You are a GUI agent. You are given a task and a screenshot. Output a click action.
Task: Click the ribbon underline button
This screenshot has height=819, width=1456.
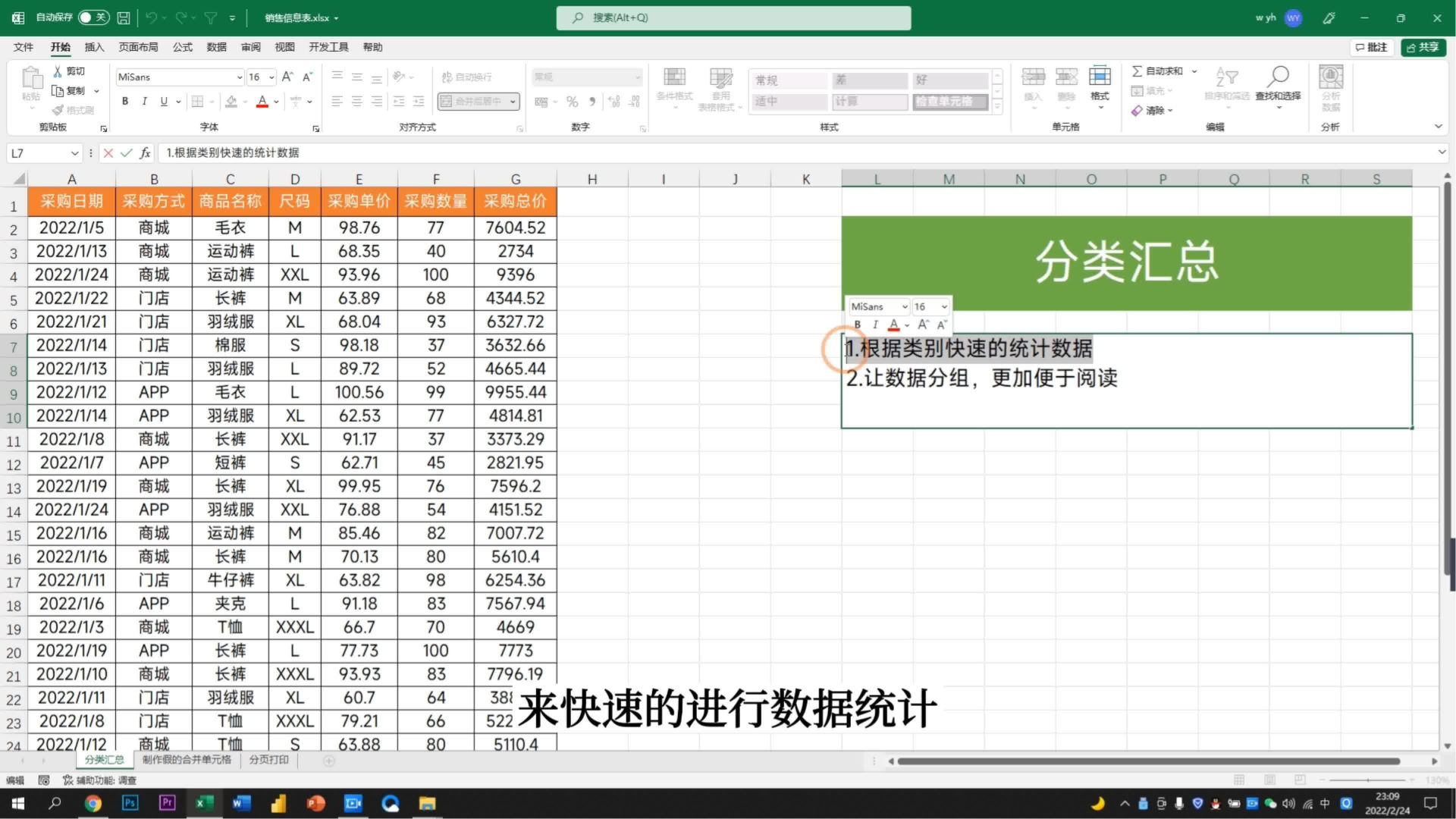click(x=164, y=102)
